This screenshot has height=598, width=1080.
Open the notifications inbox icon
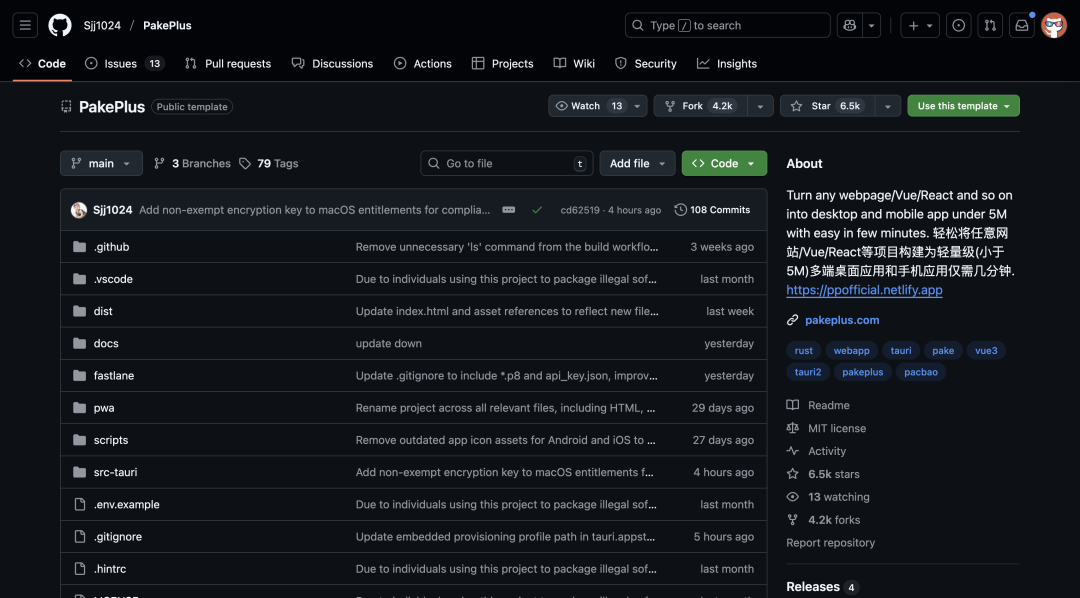(1021, 25)
